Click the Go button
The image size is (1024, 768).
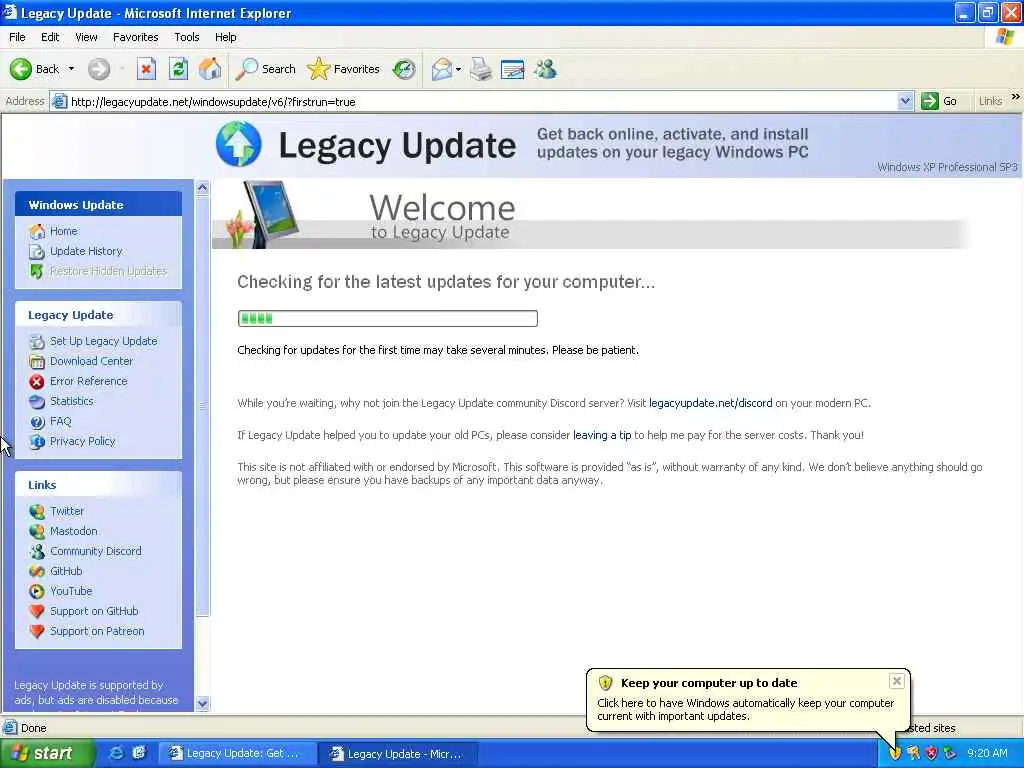940,101
